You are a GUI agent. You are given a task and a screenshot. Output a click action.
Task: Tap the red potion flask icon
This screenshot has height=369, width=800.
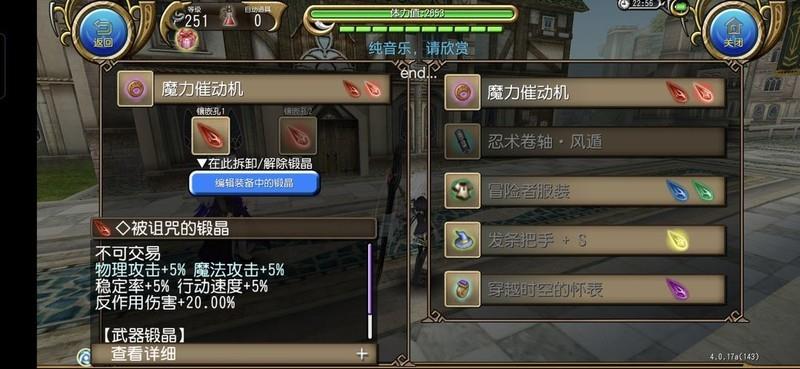pyautogui.click(x=228, y=18)
